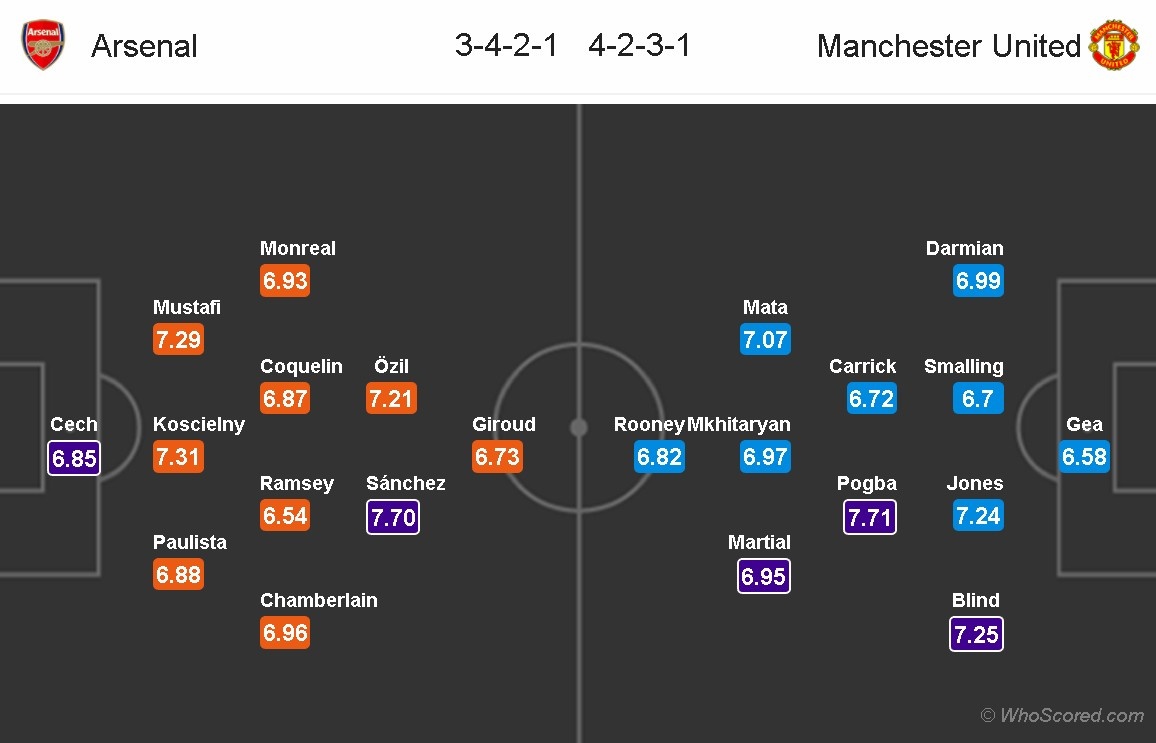Click the Arsenal club crest
The image size is (1156, 743).
pos(43,46)
